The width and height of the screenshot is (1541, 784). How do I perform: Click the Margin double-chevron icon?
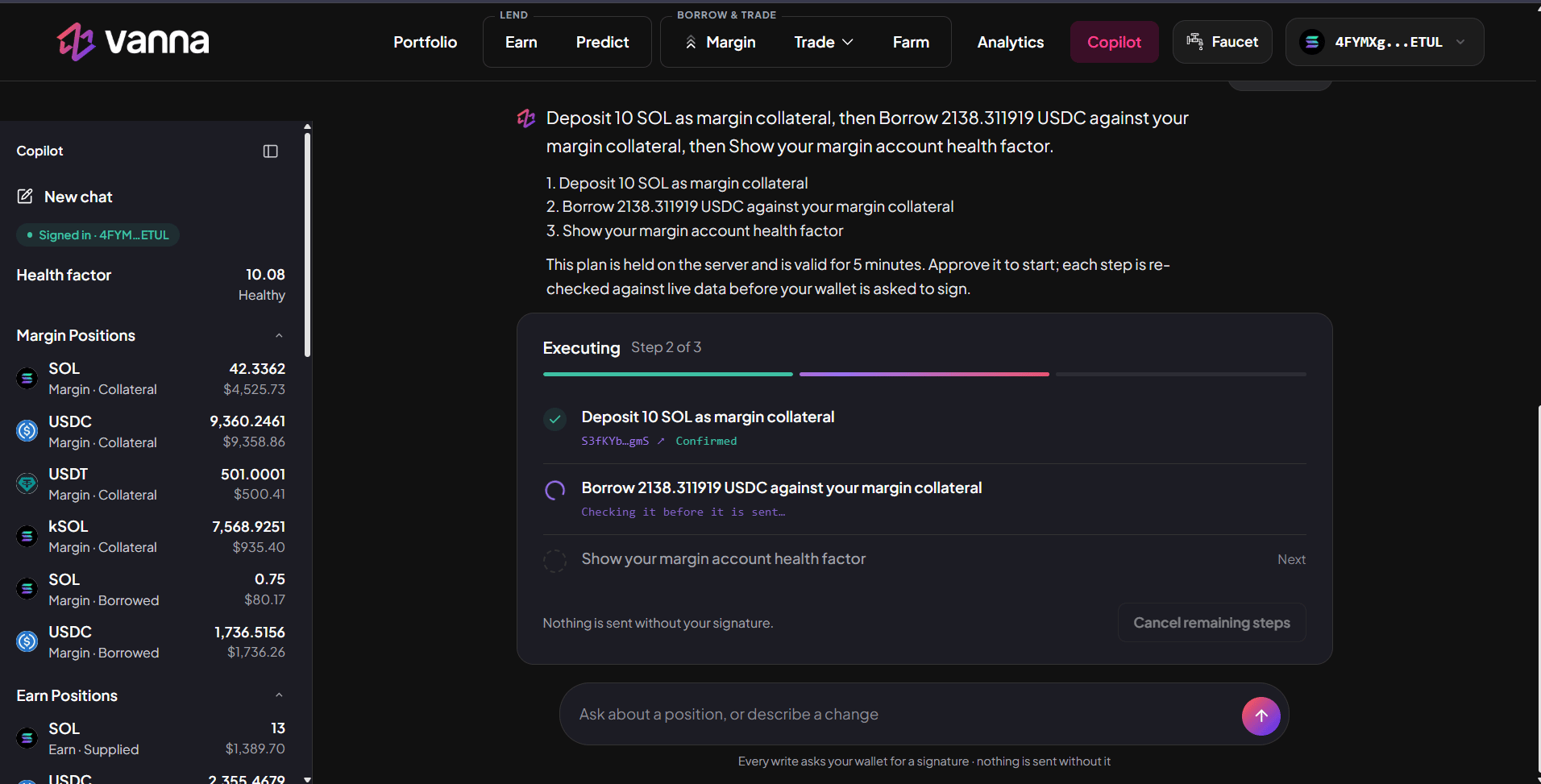click(x=691, y=42)
